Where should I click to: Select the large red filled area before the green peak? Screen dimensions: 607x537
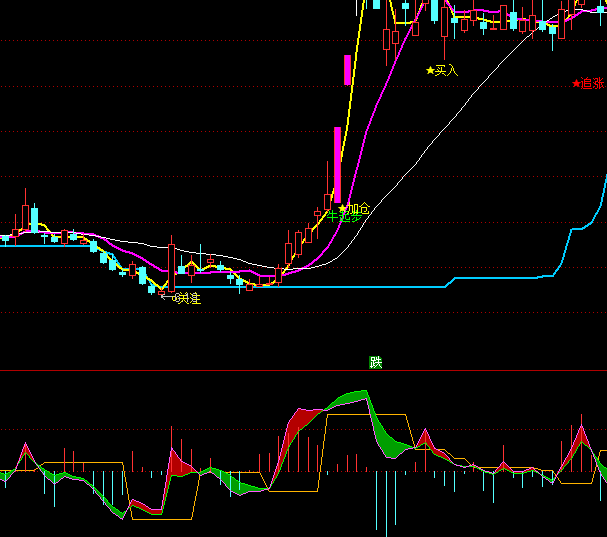297,425
